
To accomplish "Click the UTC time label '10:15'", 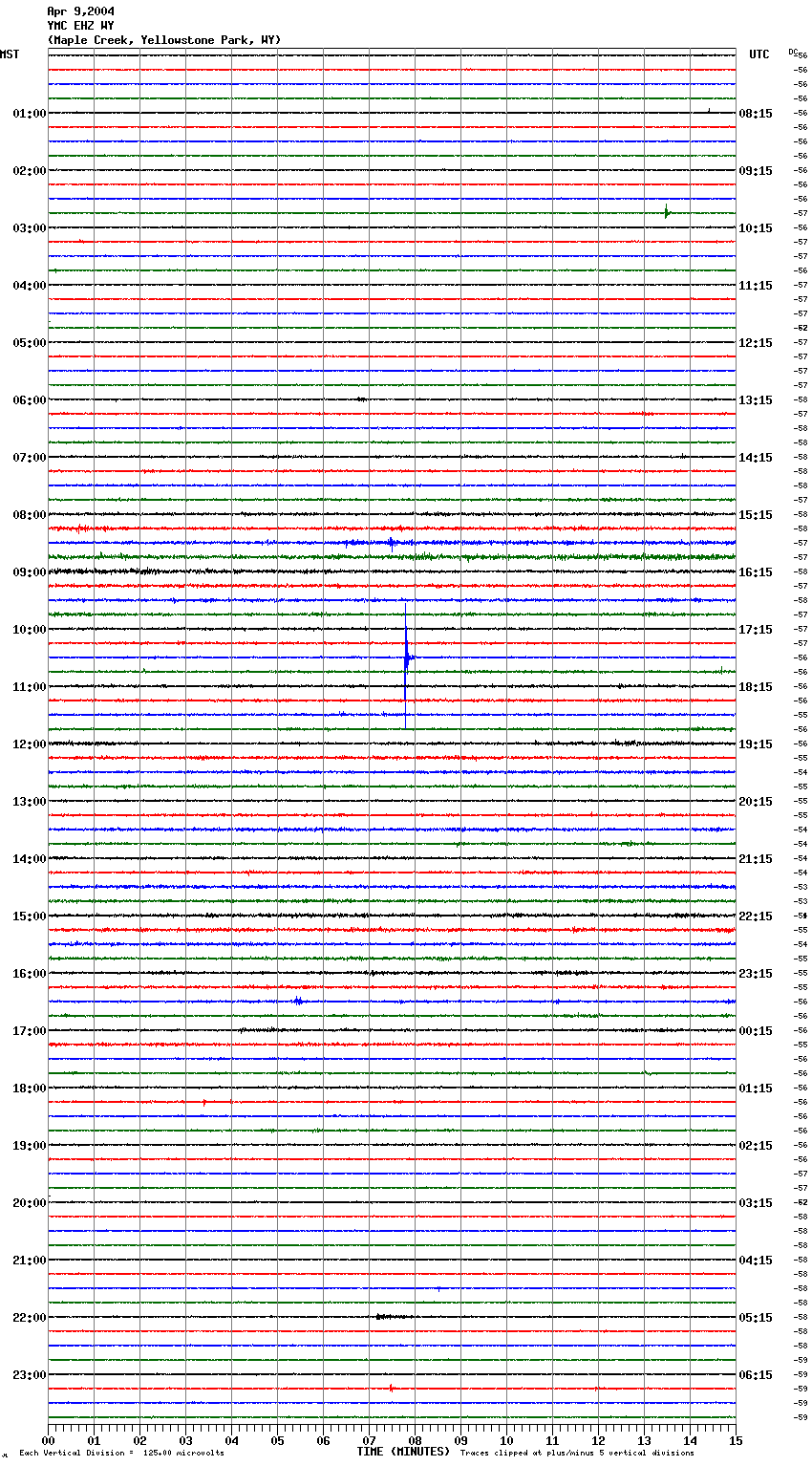I will (x=756, y=228).
